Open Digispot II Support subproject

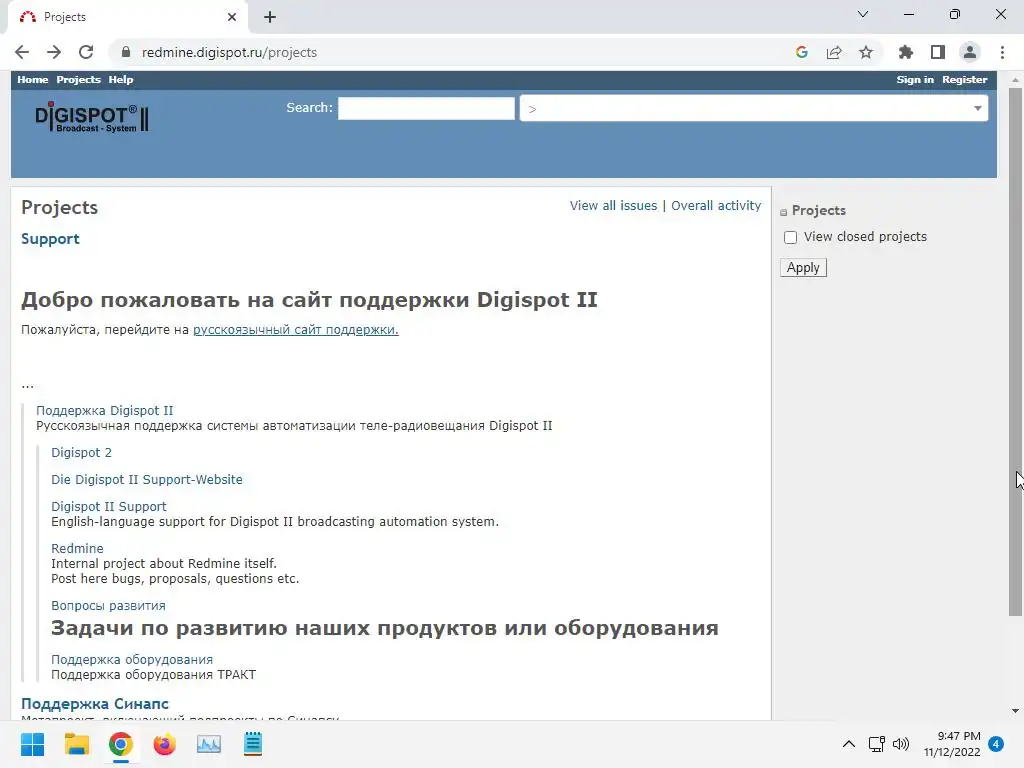click(108, 507)
